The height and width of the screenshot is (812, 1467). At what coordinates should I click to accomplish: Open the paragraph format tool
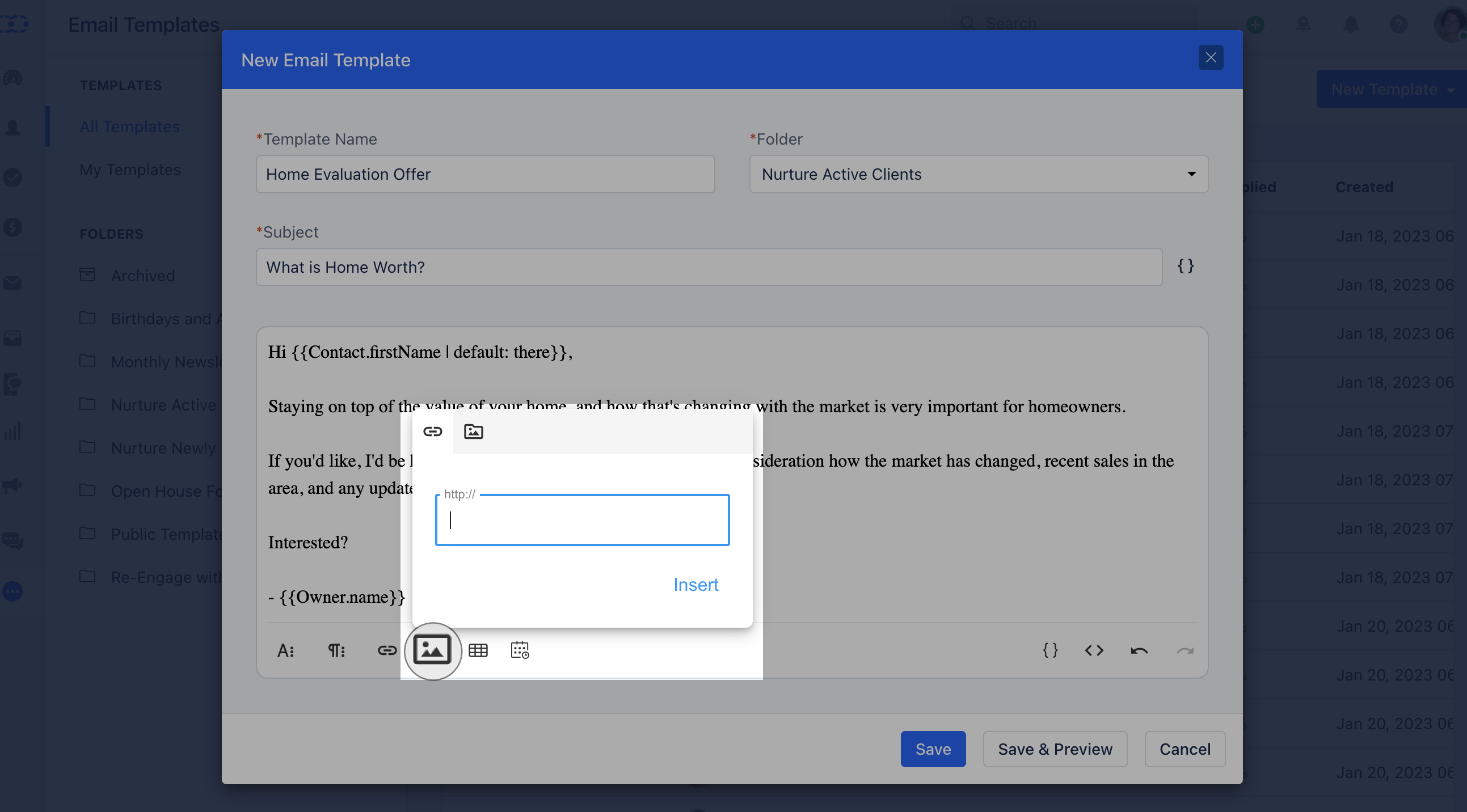pos(336,650)
